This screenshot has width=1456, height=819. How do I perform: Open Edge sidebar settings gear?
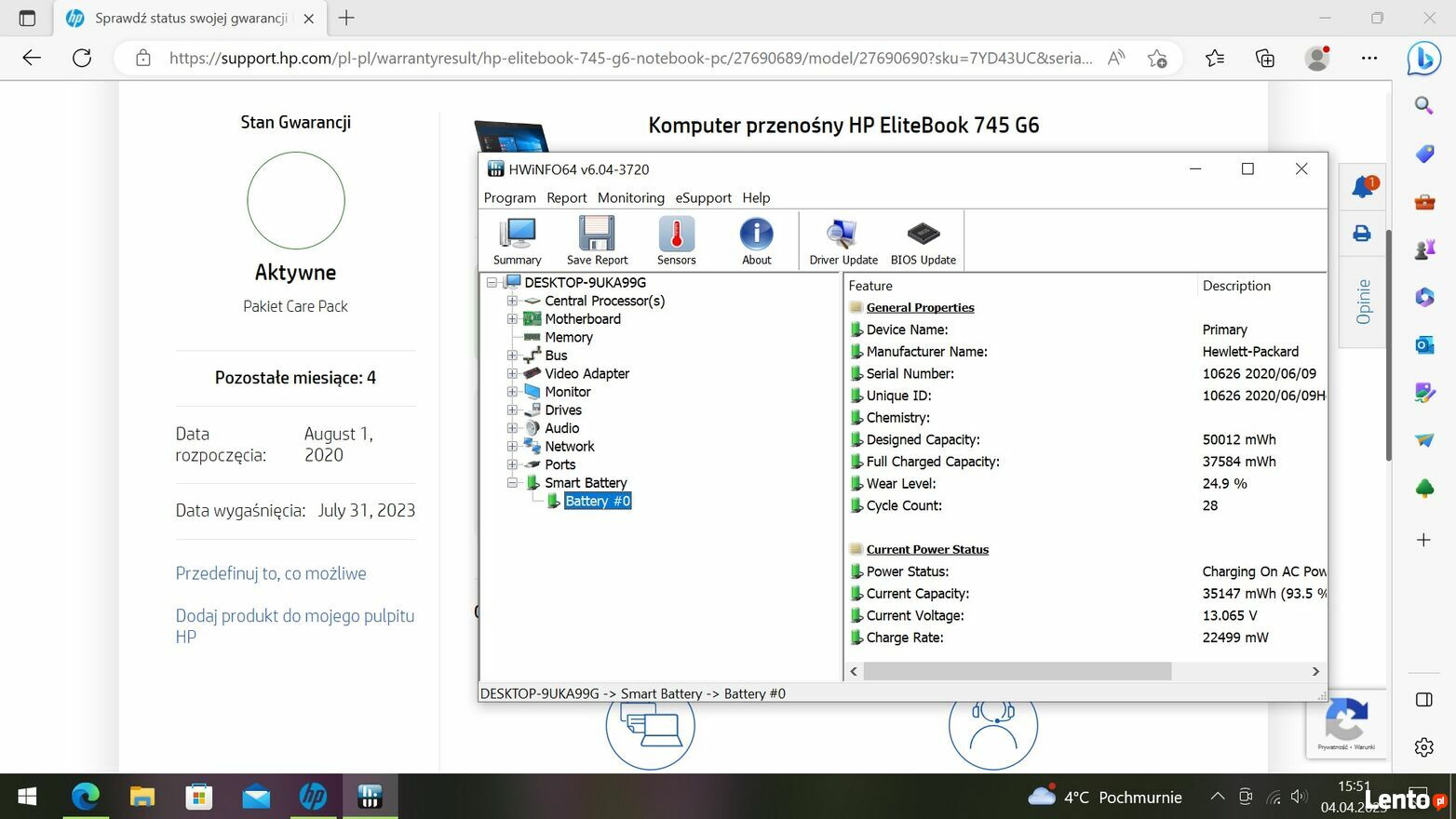click(1423, 746)
